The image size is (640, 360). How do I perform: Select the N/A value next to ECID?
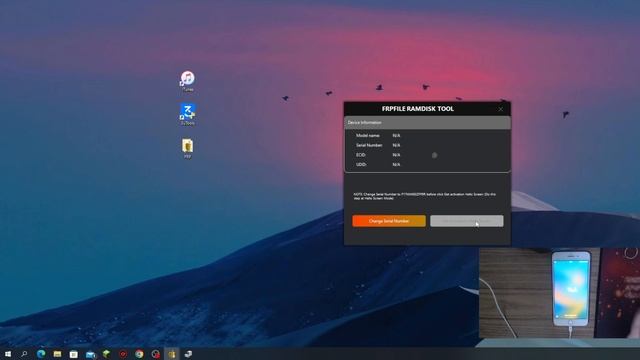point(396,155)
